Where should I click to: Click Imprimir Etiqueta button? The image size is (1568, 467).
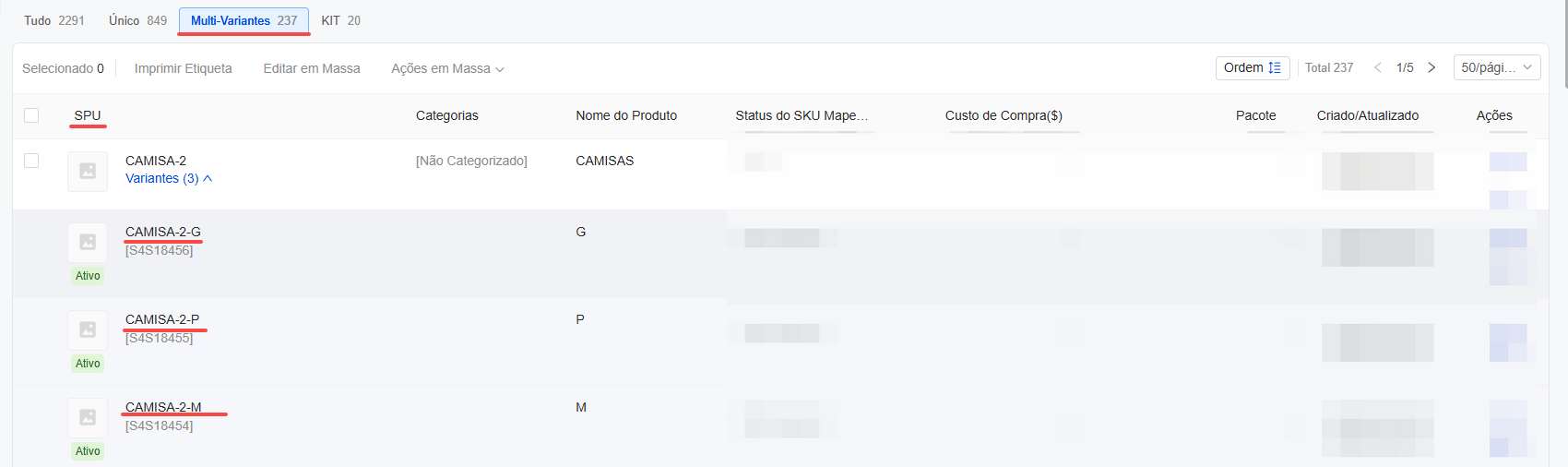pos(183,68)
